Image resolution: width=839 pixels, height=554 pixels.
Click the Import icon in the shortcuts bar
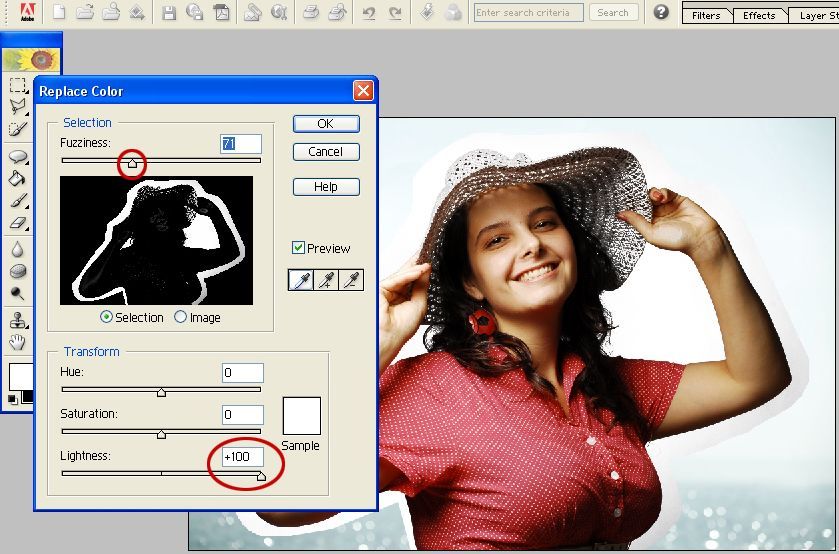137,12
